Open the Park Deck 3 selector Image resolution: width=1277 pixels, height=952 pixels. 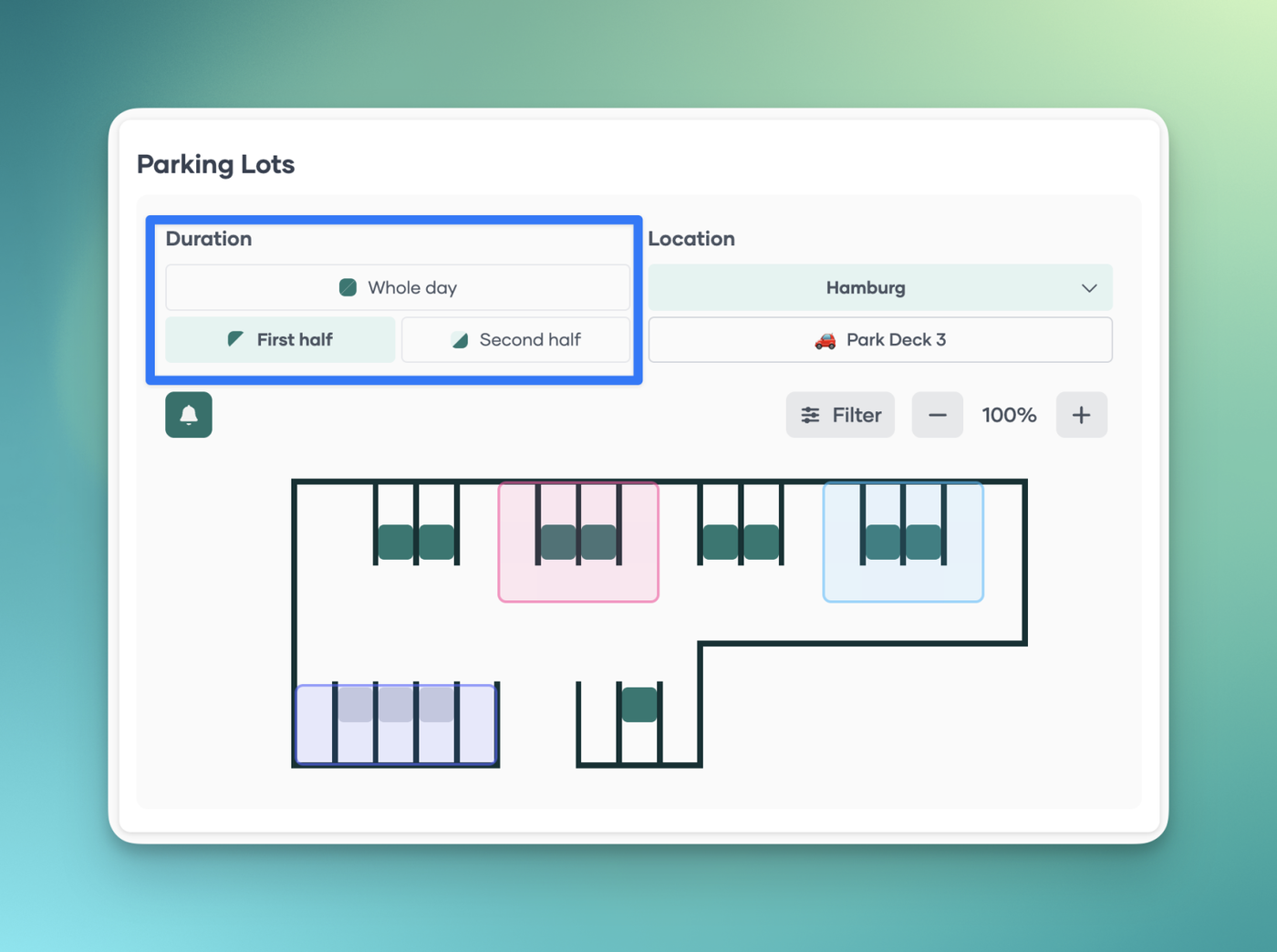point(879,340)
